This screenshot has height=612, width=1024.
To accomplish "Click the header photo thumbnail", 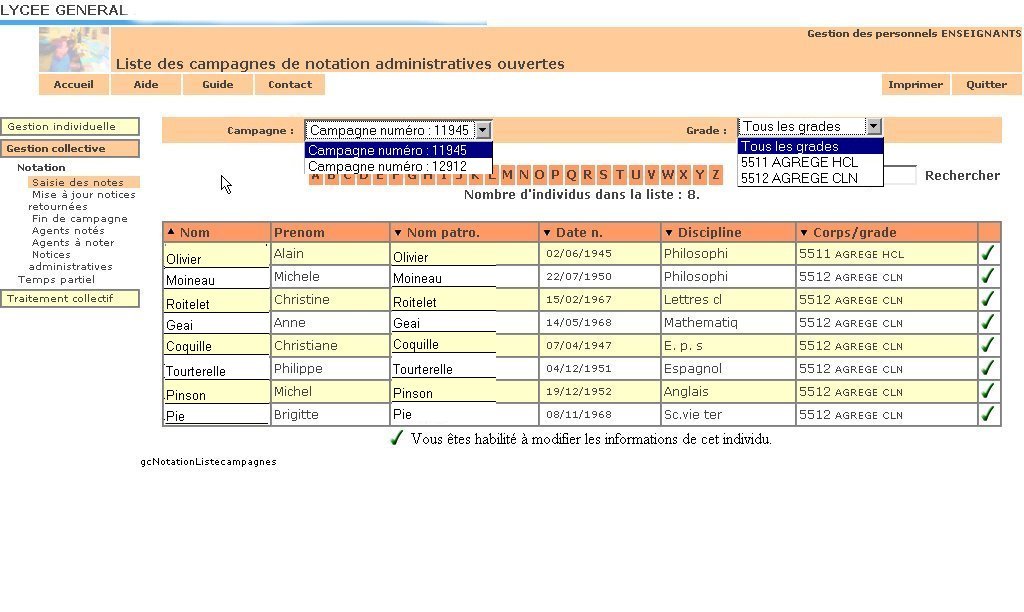I will (x=74, y=50).
